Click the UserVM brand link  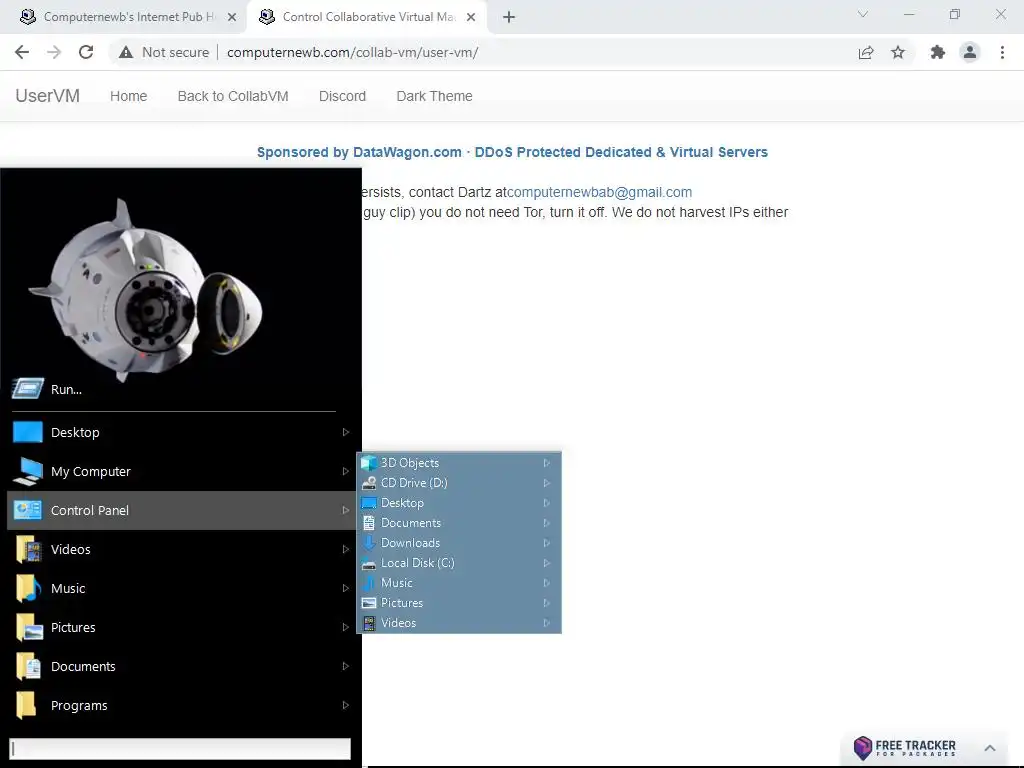tap(48, 96)
